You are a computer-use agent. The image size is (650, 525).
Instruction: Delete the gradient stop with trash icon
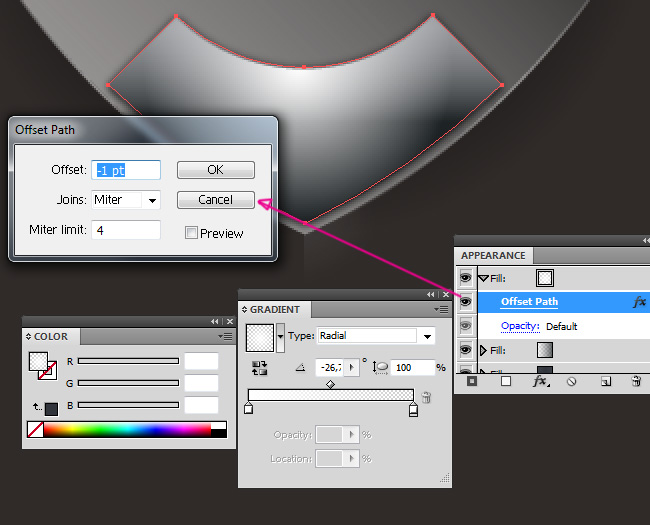[426, 398]
